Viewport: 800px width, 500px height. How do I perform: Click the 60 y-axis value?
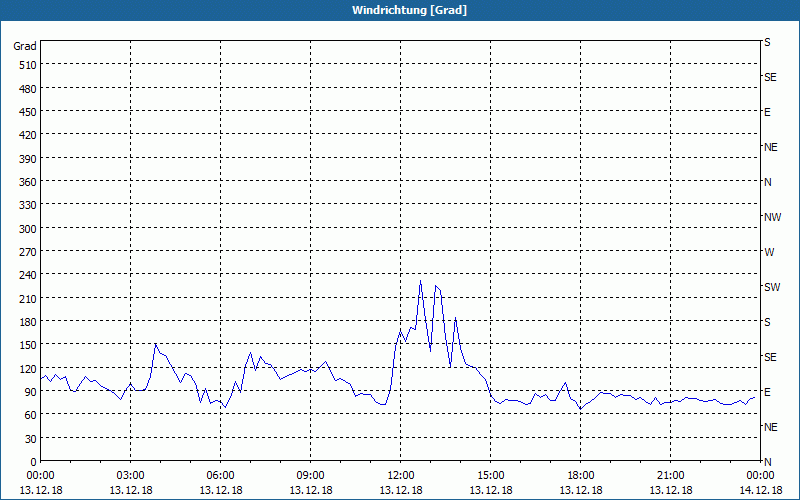point(31,415)
